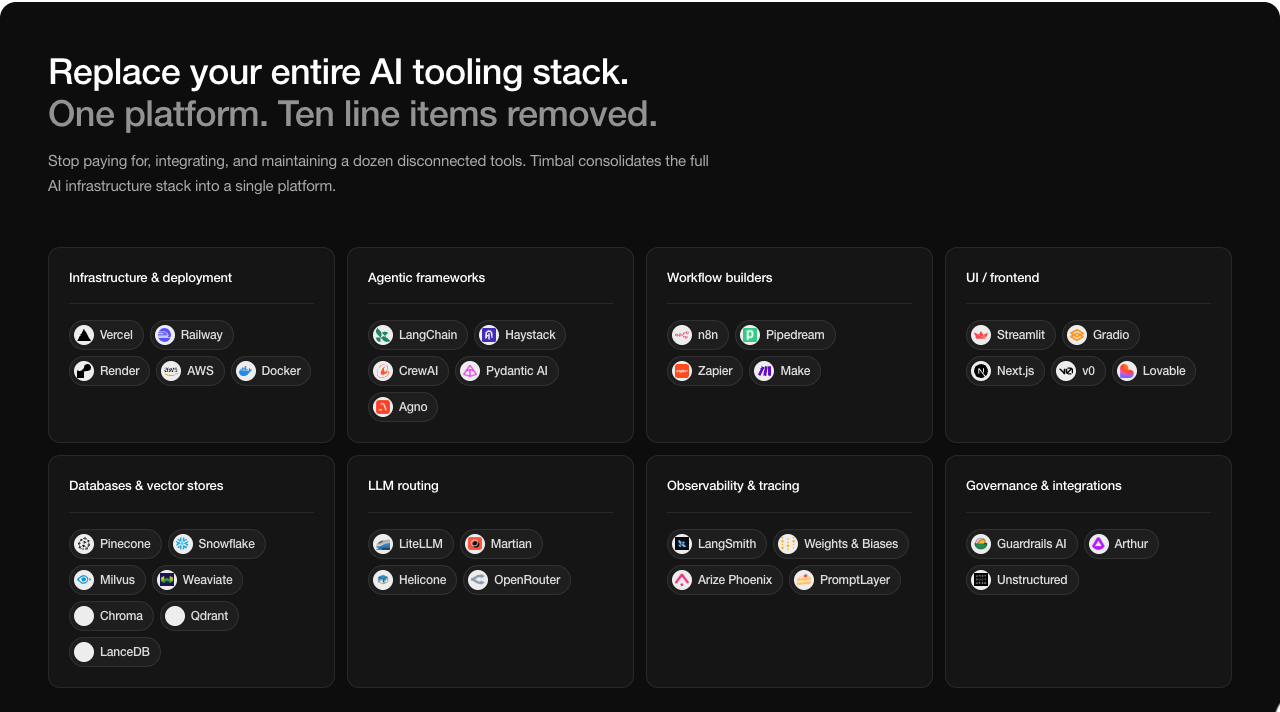The width and height of the screenshot is (1280, 712).
Task: Click the Make logo icon
Action: tap(765, 371)
